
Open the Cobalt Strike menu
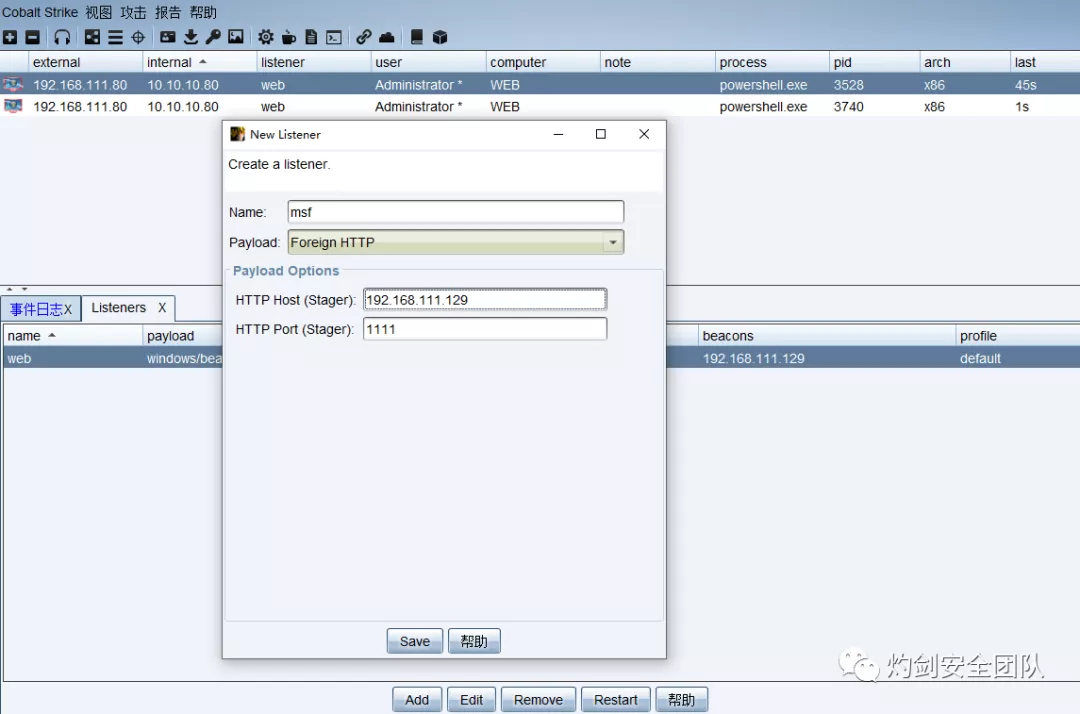[40, 12]
